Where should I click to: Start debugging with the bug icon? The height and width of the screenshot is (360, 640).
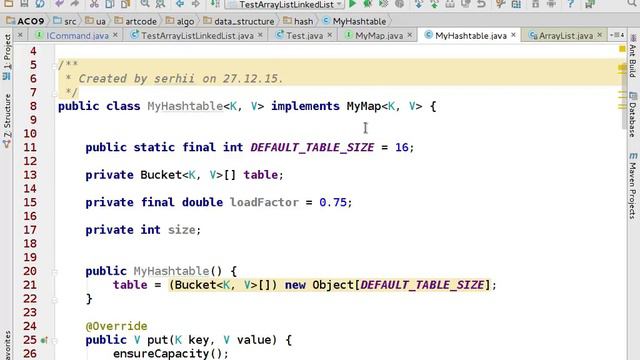tap(368, 4)
